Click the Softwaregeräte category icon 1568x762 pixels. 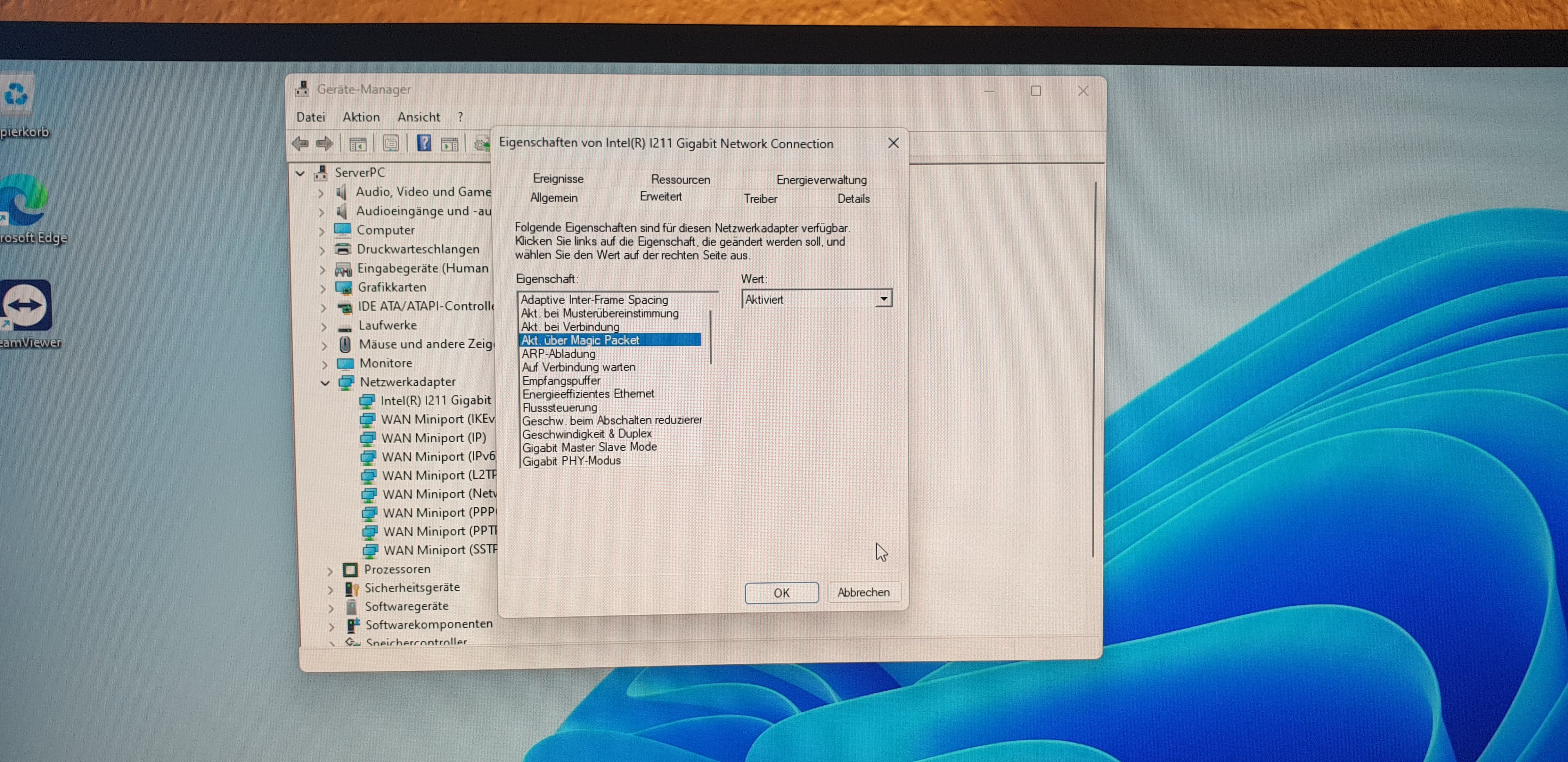tap(351, 607)
